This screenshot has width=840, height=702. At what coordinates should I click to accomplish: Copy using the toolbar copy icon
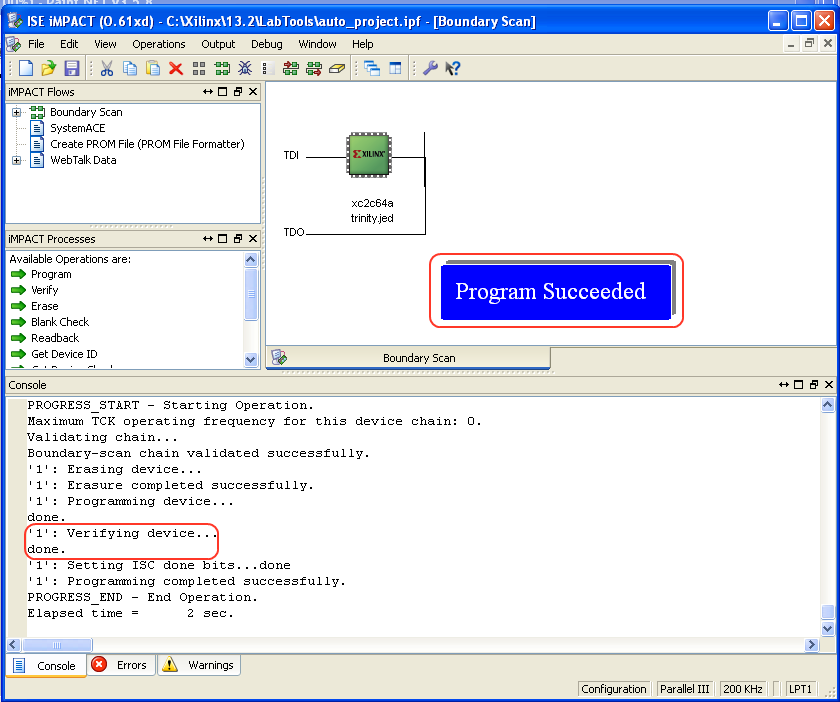[130, 68]
